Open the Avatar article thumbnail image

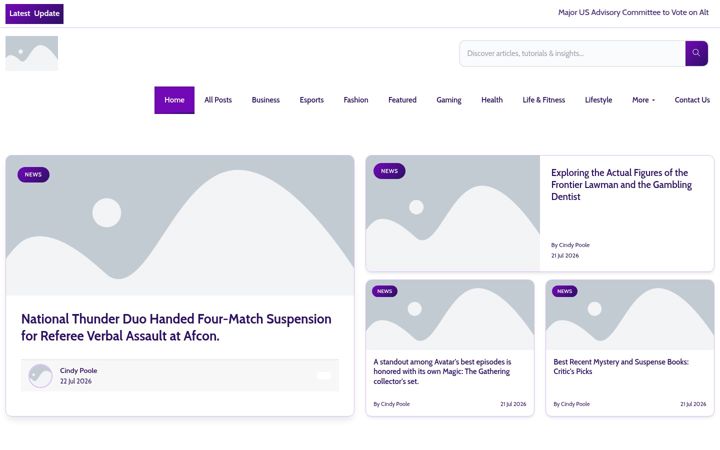click(450, 315)
